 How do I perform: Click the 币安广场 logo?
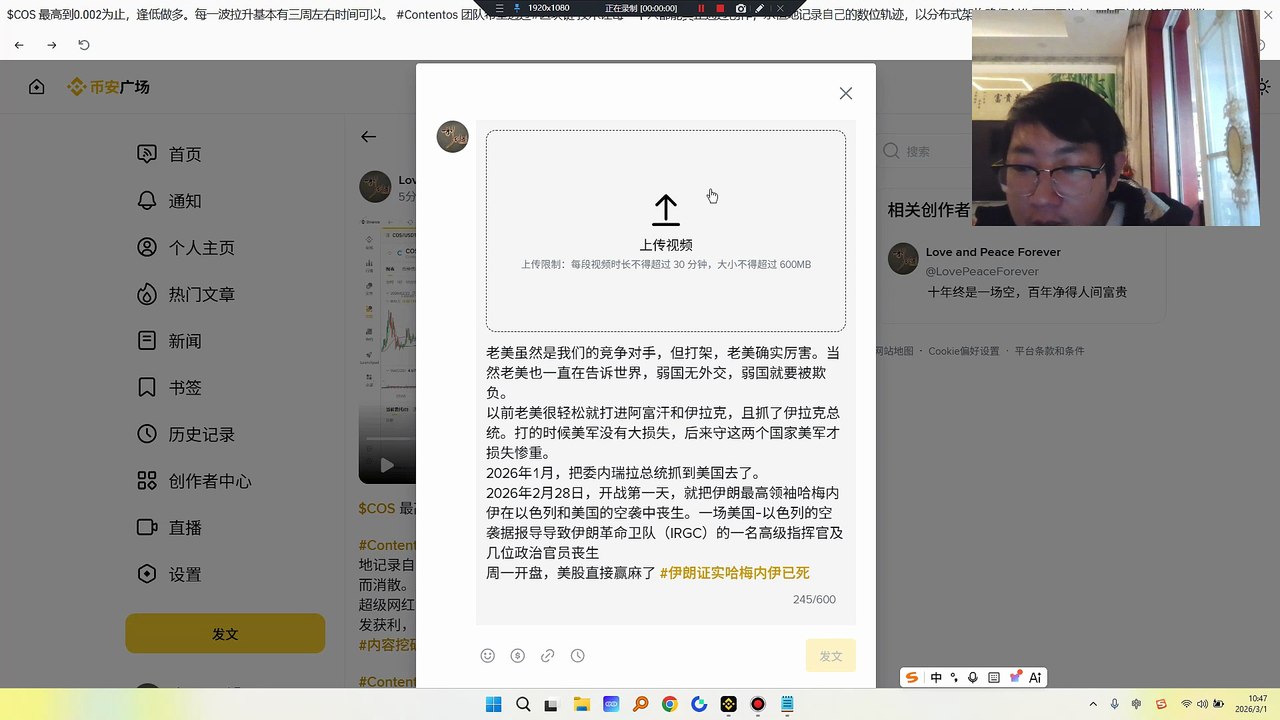click(x=108, y=87)
